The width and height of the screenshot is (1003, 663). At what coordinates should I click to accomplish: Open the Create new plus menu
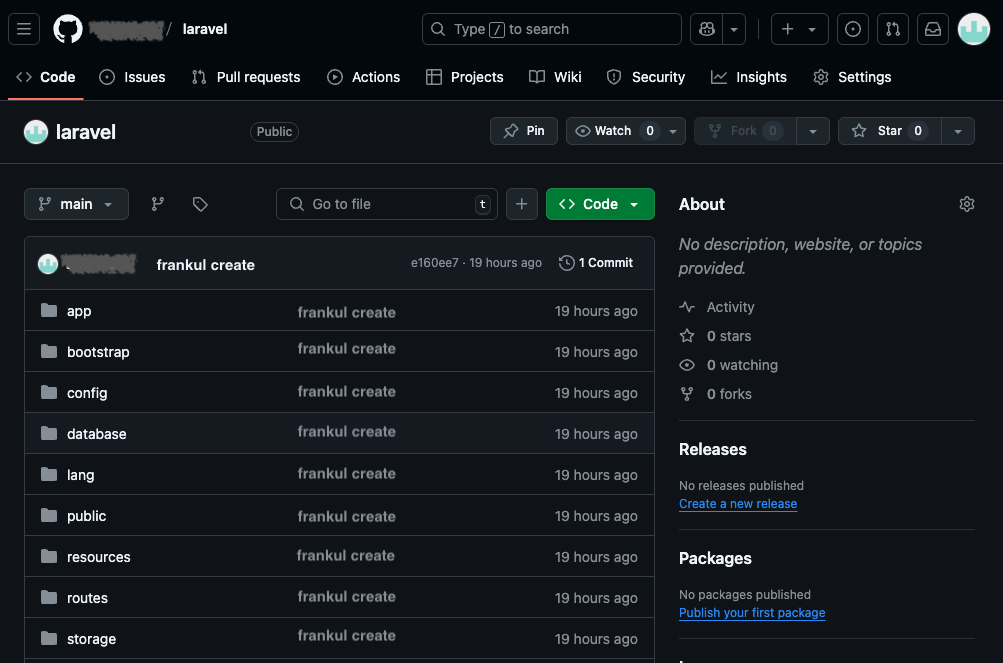(x=800, y=29)
